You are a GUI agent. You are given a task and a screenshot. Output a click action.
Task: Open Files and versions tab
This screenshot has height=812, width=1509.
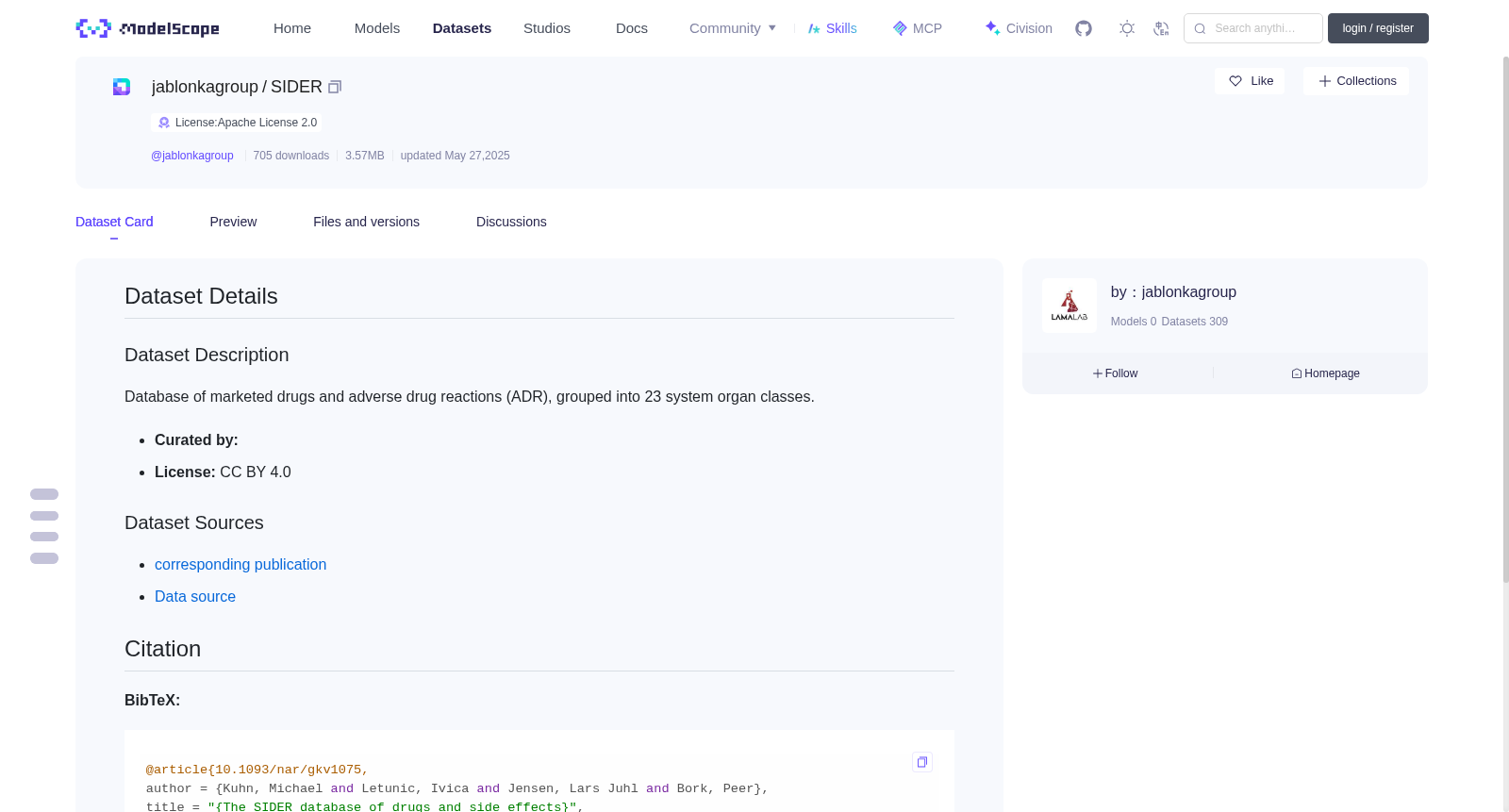[x=366, y=222]
